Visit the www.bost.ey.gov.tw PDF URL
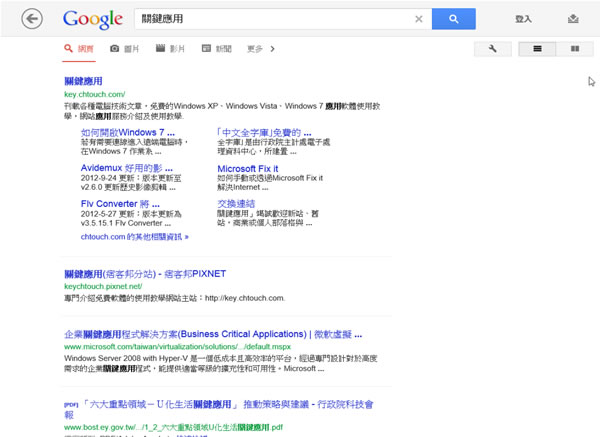The height and width of the screenshot is (437, 600). (x=173, y=427)
